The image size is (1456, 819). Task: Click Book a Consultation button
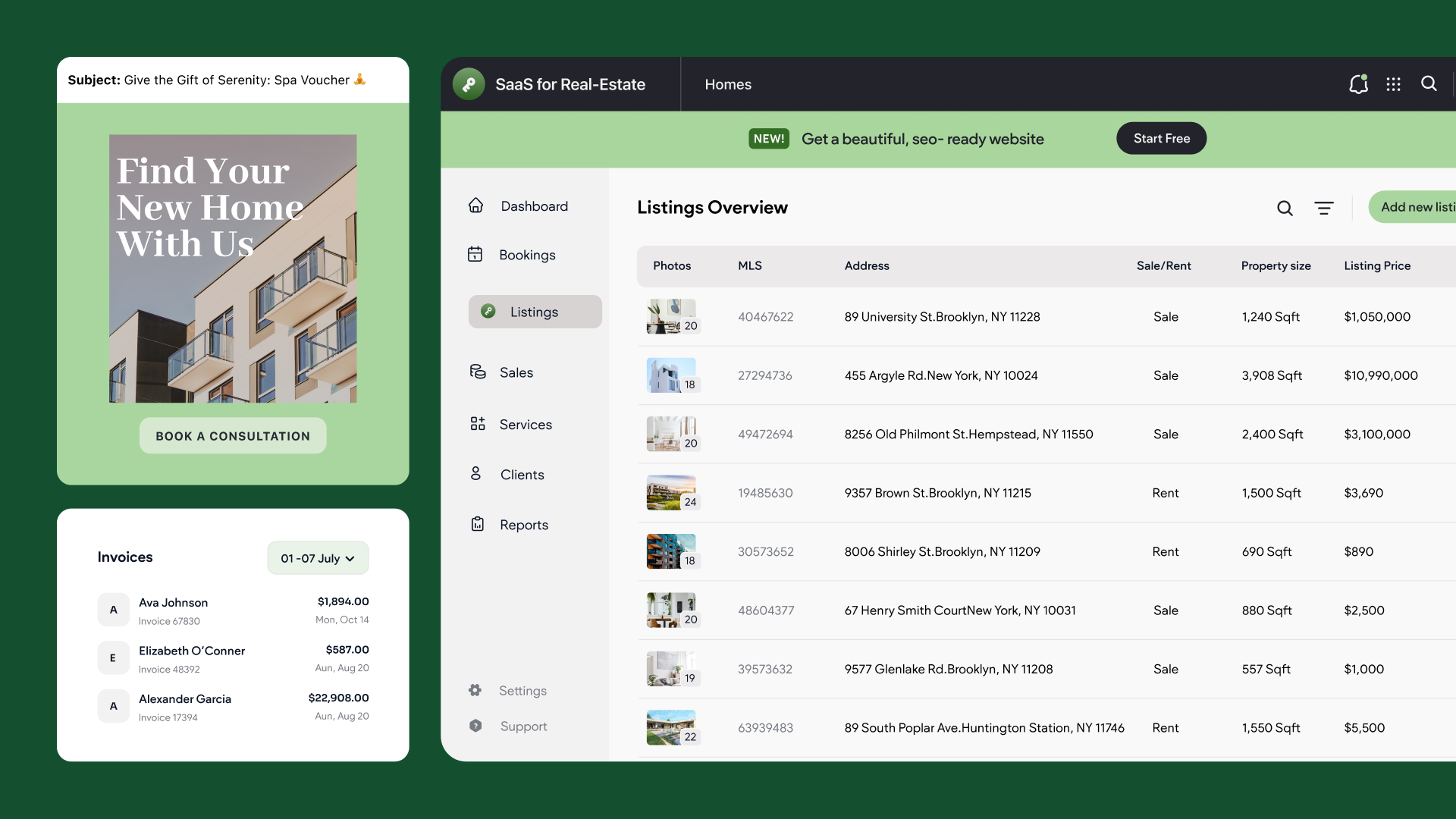233,436
